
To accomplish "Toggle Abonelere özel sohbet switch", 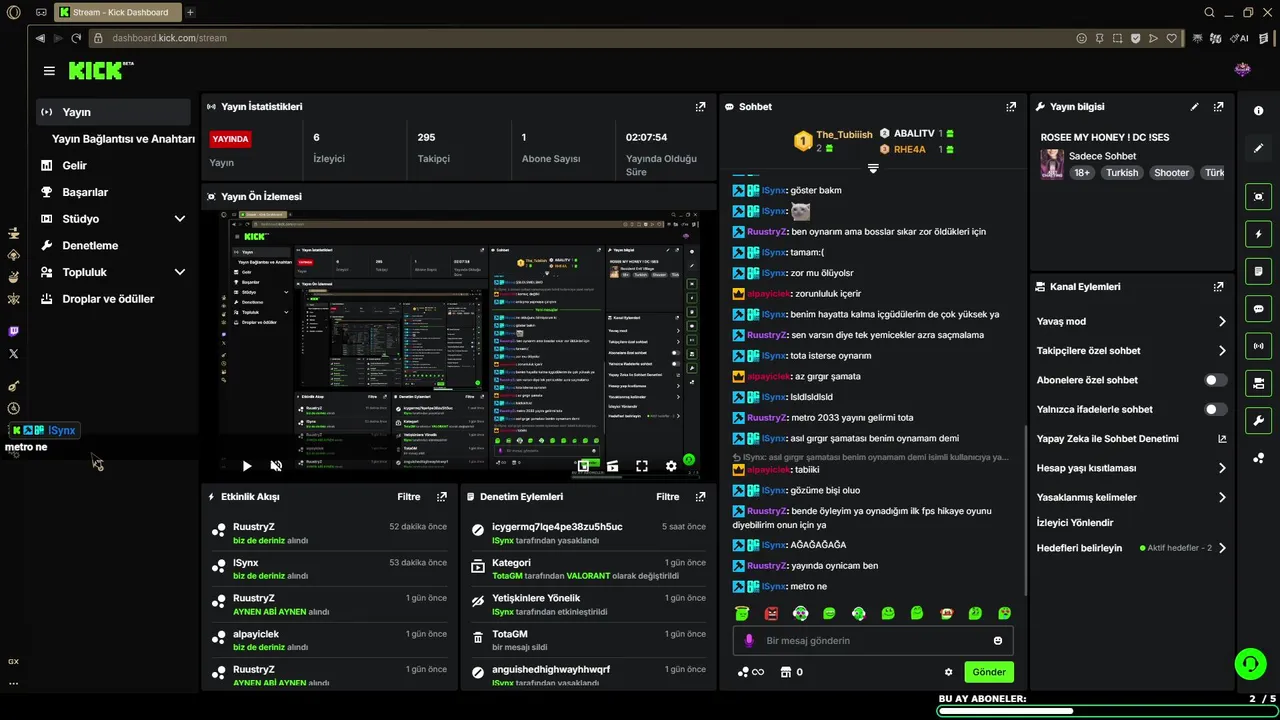I will click(1215, 380).
